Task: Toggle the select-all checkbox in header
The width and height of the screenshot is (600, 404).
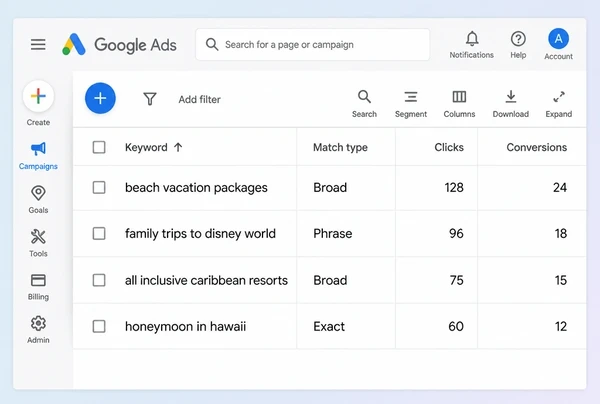Action: coord(99,147)
